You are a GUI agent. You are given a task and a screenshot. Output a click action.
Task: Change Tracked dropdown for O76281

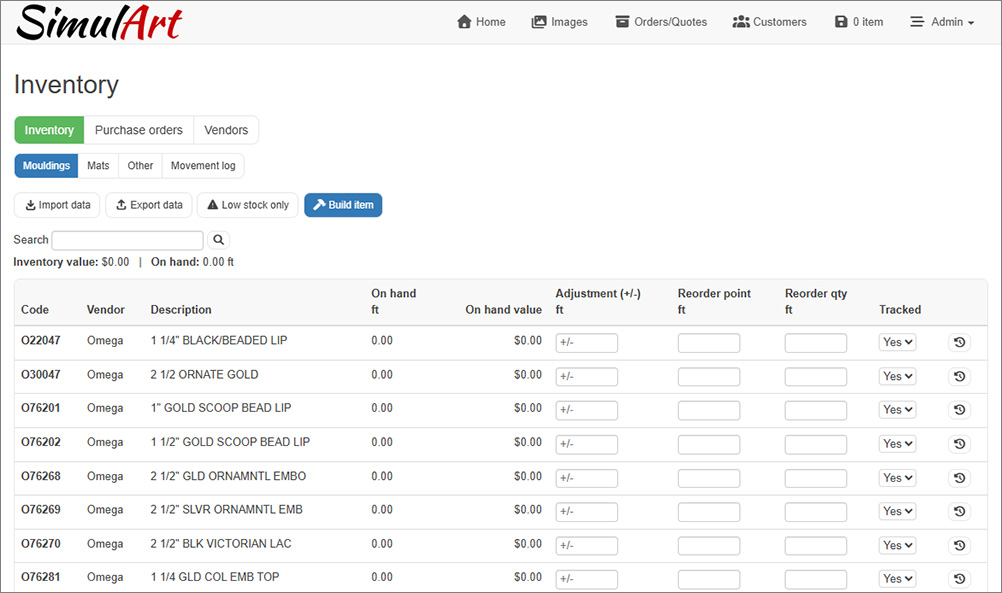point(897,578)
